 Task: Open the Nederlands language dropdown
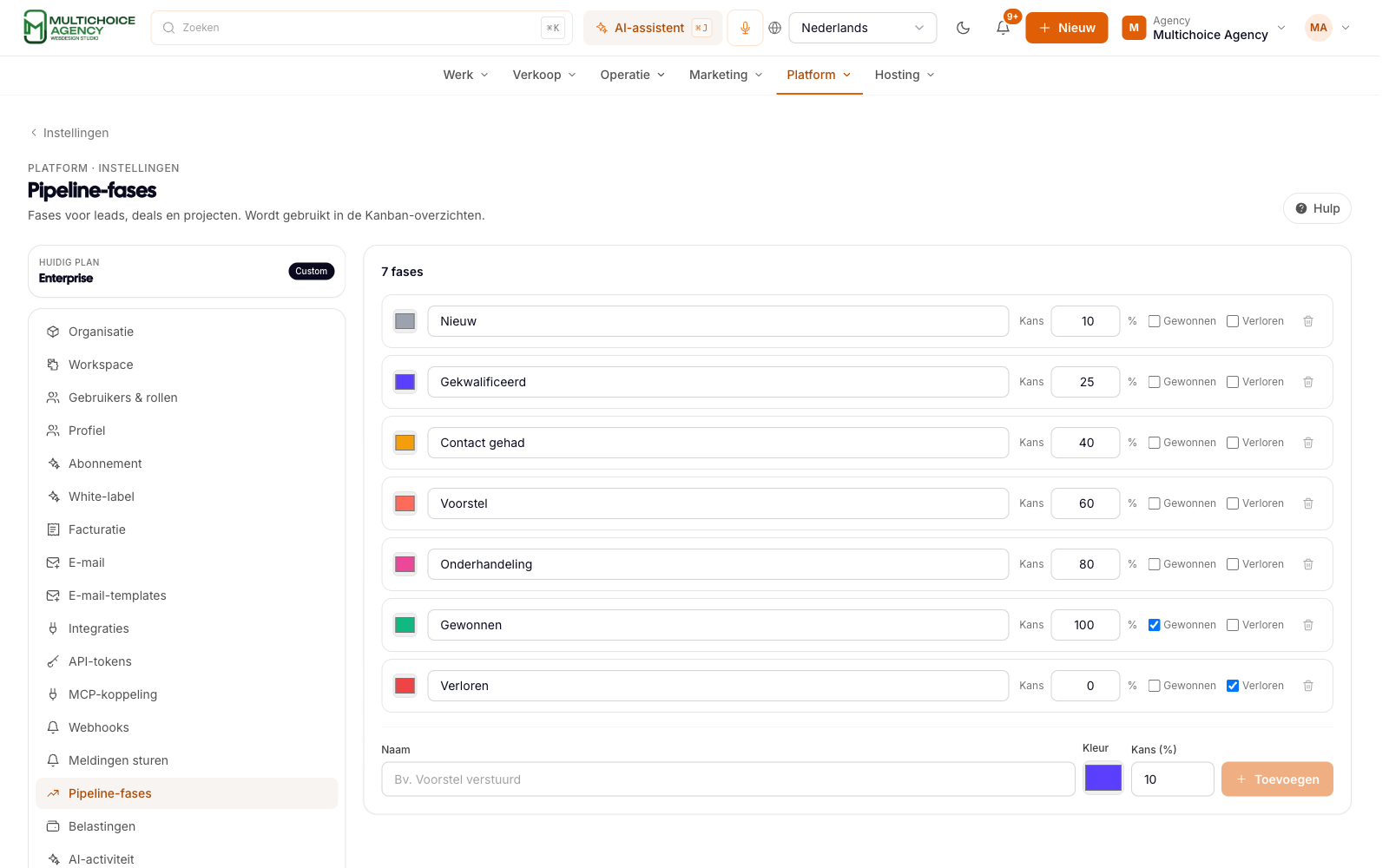862,28
